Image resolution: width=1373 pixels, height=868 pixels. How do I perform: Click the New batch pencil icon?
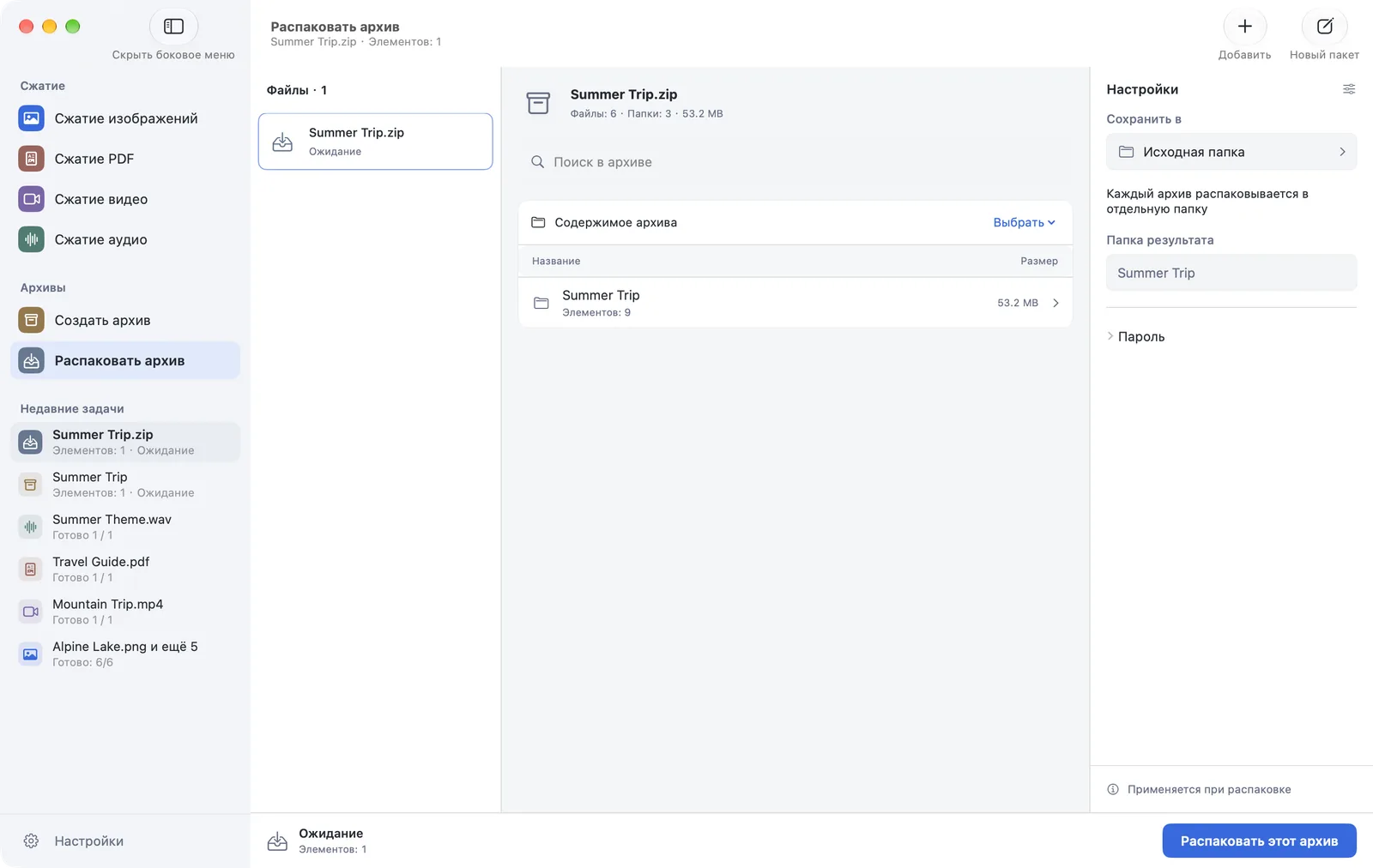point(1324,27)
